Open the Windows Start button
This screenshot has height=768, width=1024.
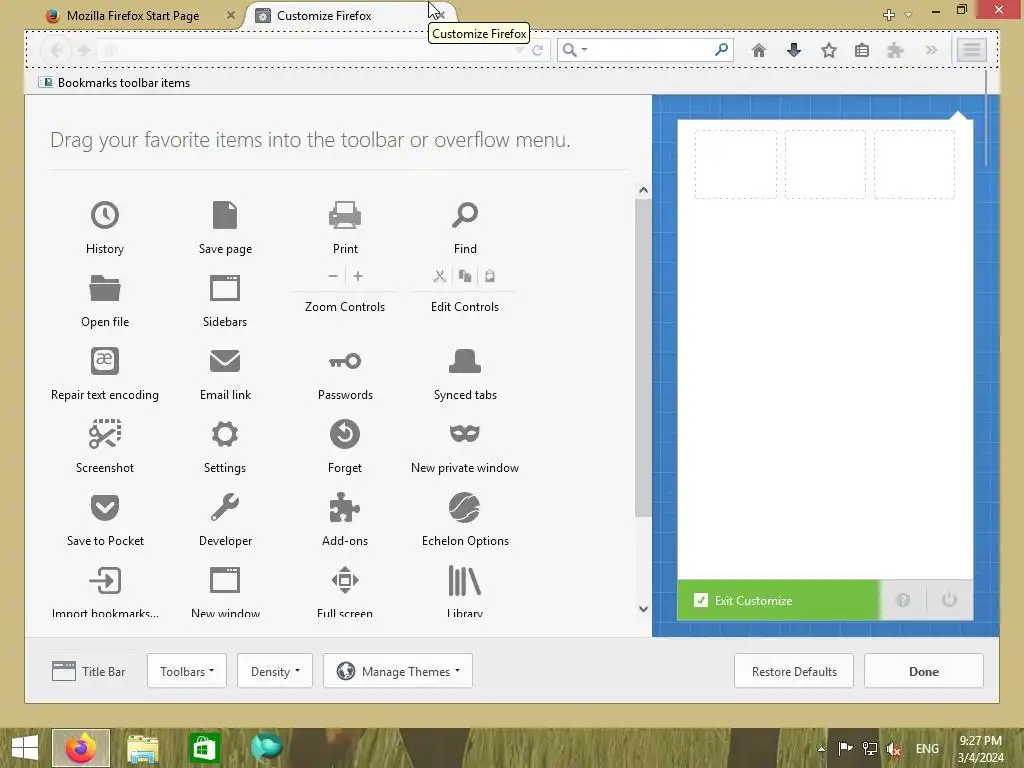click(25, 748)
